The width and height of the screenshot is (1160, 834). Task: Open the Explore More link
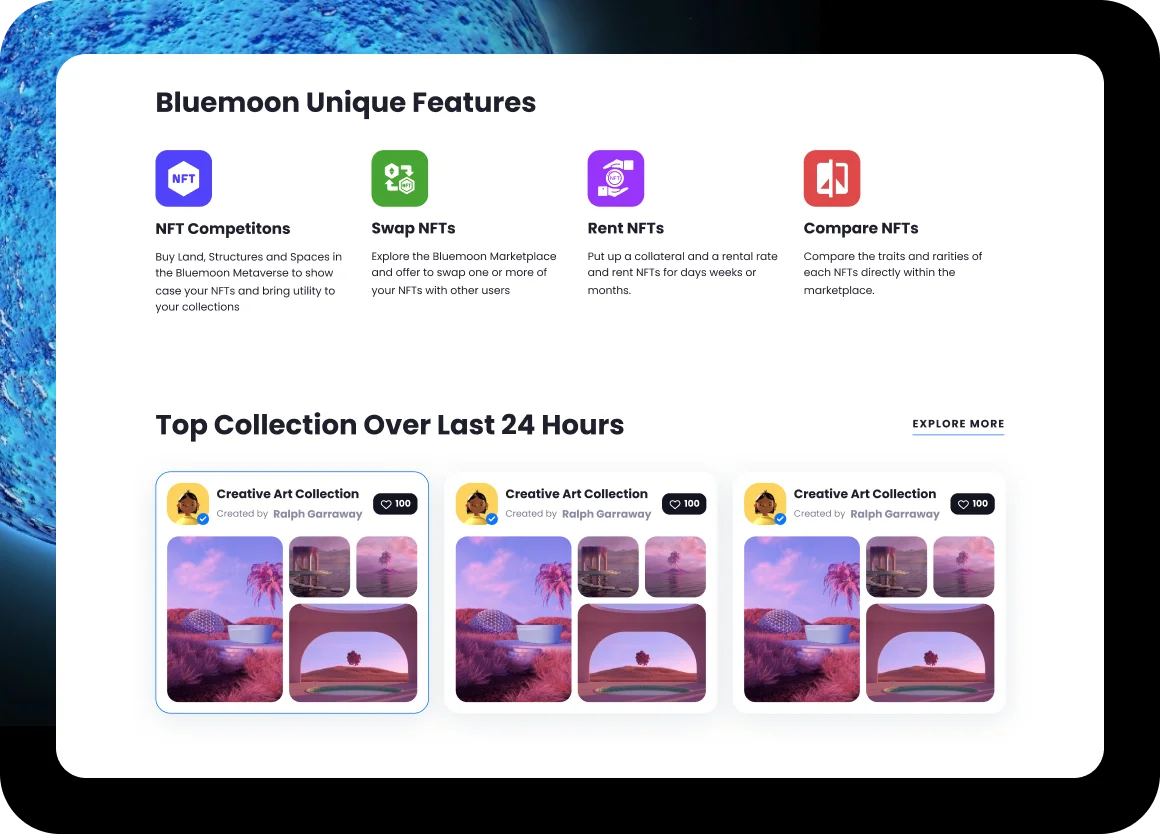[958, 424]
